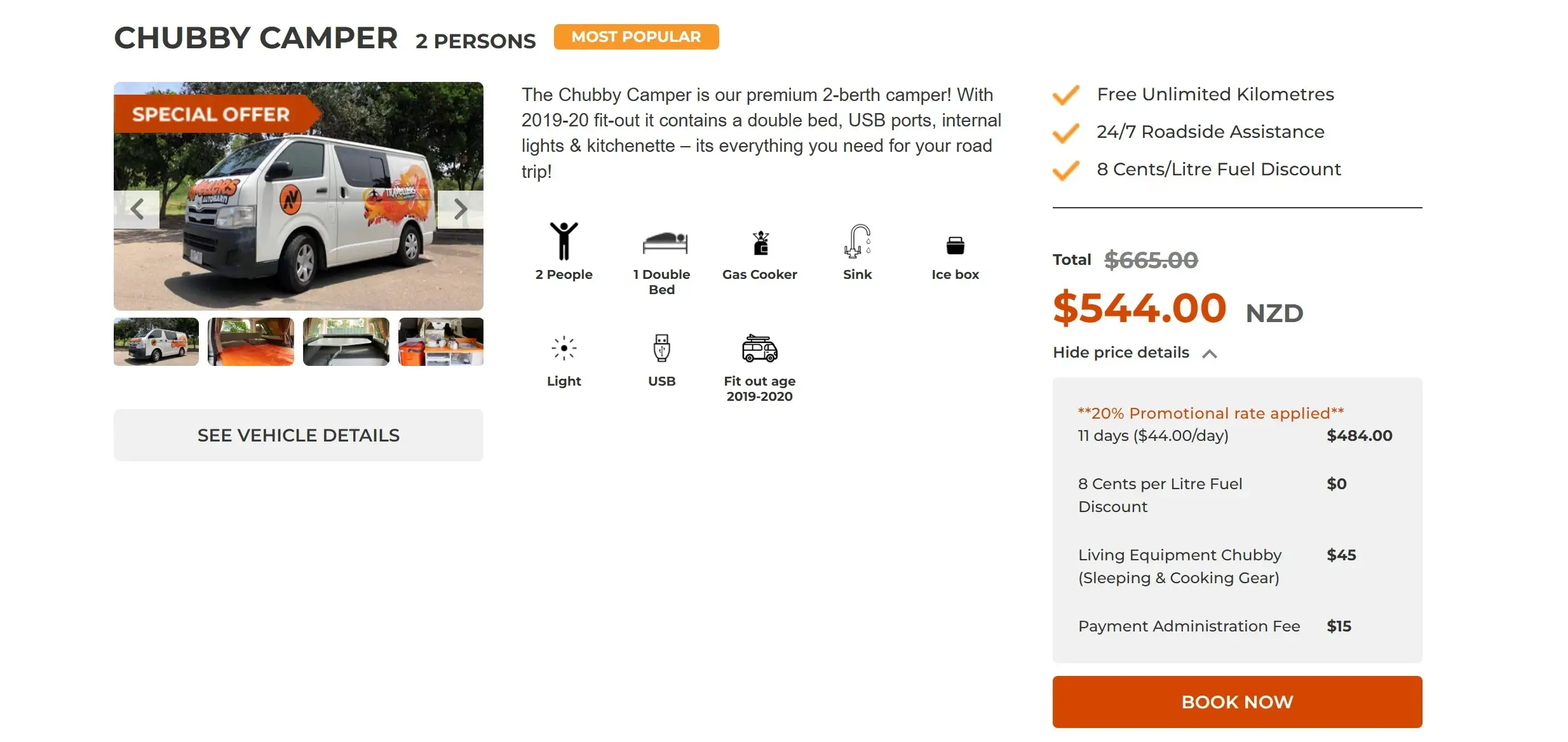
Task: Click the chevron beside Hide price details
Action: click(x=1210, y=354)
